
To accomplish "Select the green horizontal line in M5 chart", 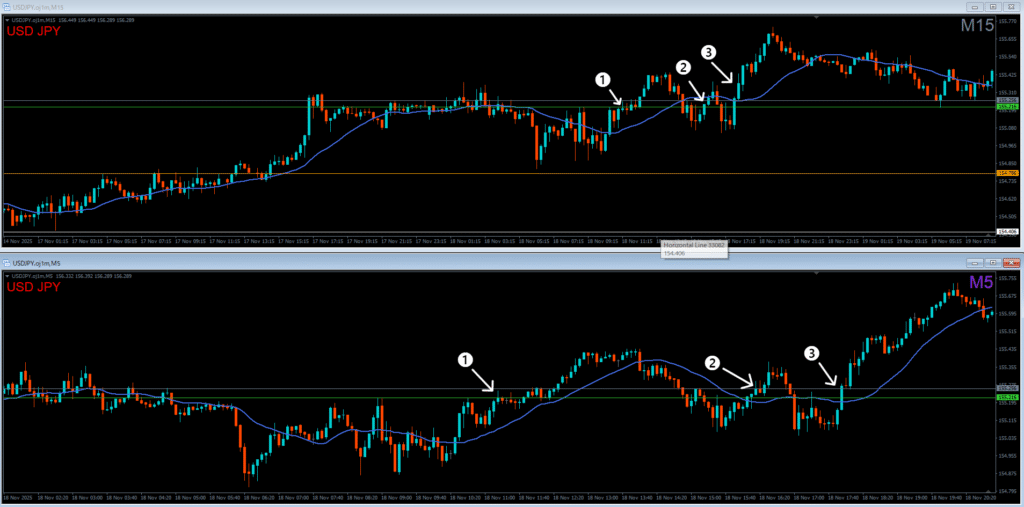I will pyautogui.click(x=499, y=397).
